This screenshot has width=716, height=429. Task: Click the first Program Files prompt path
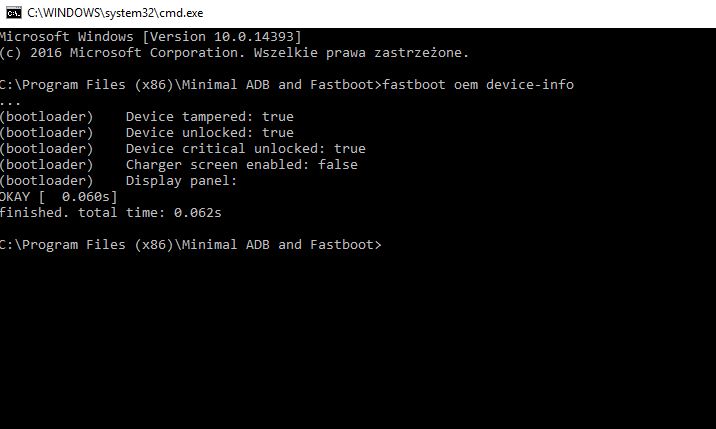point(190,84)
